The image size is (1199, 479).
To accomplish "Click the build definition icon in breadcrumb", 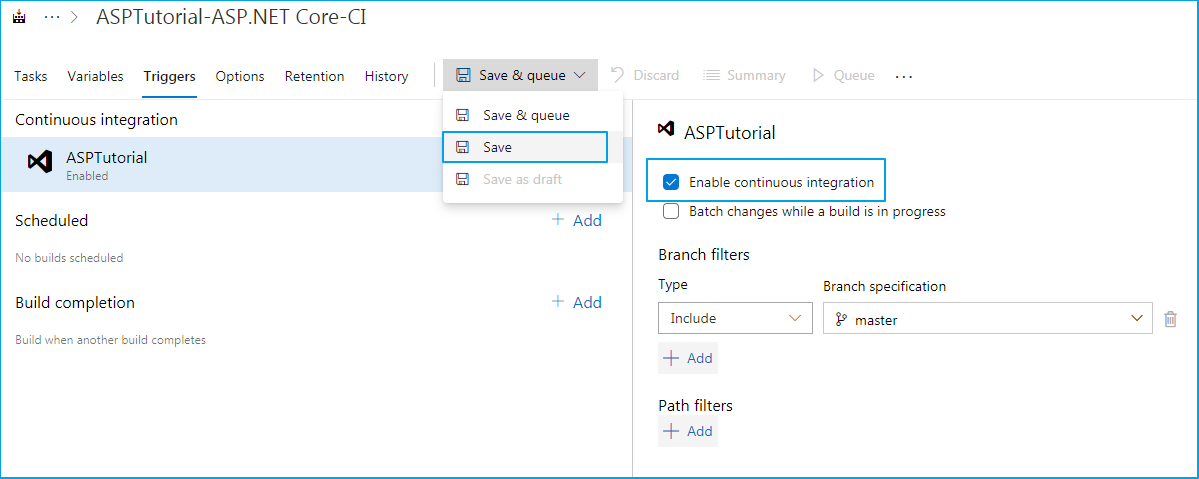I will pyautogui.click(x=19, y=18).
